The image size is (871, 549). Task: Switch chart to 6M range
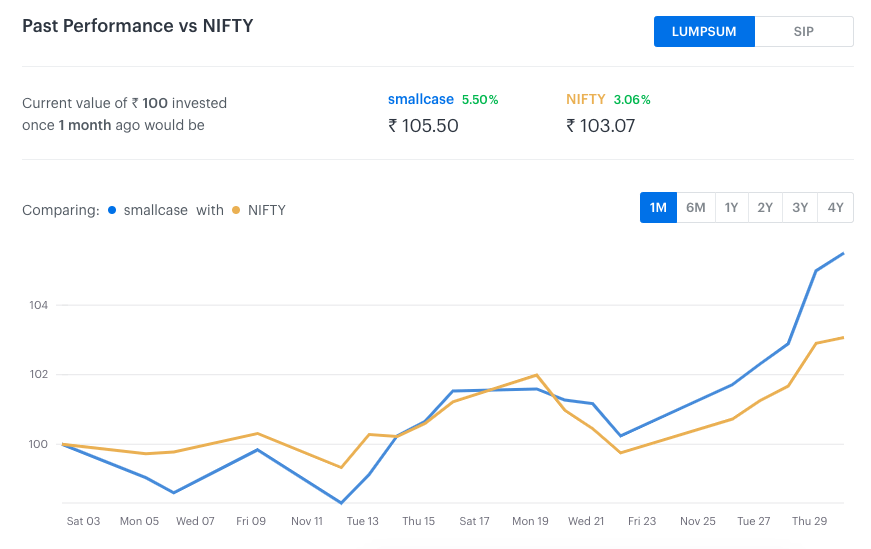pyautogui.click(x=695, y=208)
